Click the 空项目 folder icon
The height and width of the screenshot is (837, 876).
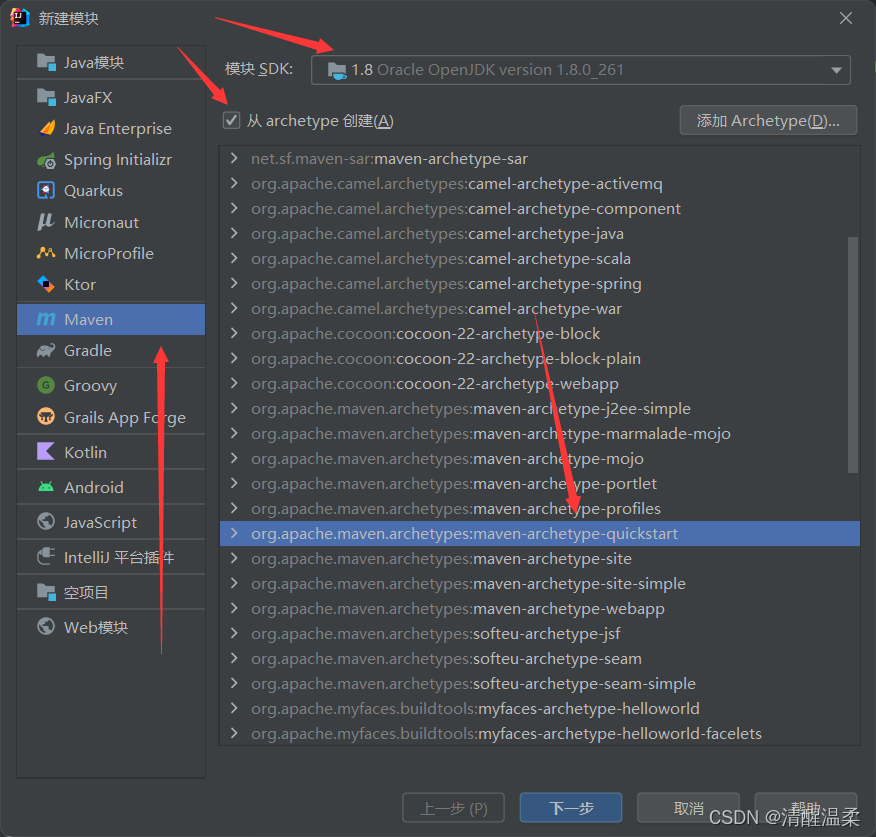(x=46, y=592)
